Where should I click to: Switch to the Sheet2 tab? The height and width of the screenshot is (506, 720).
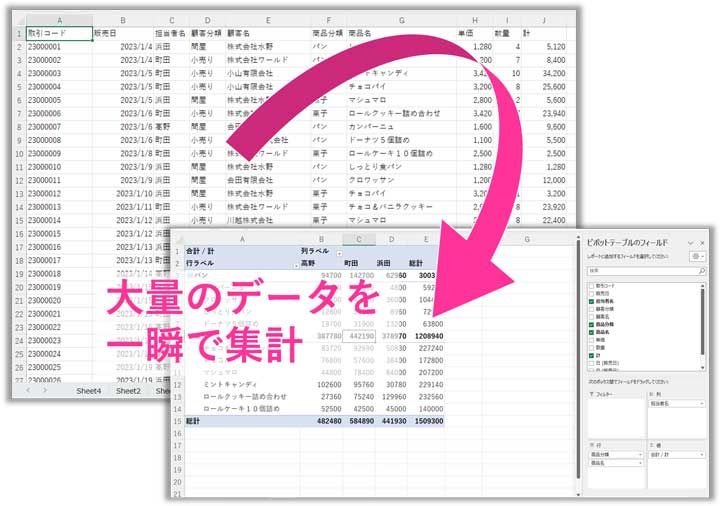[127, 391]
